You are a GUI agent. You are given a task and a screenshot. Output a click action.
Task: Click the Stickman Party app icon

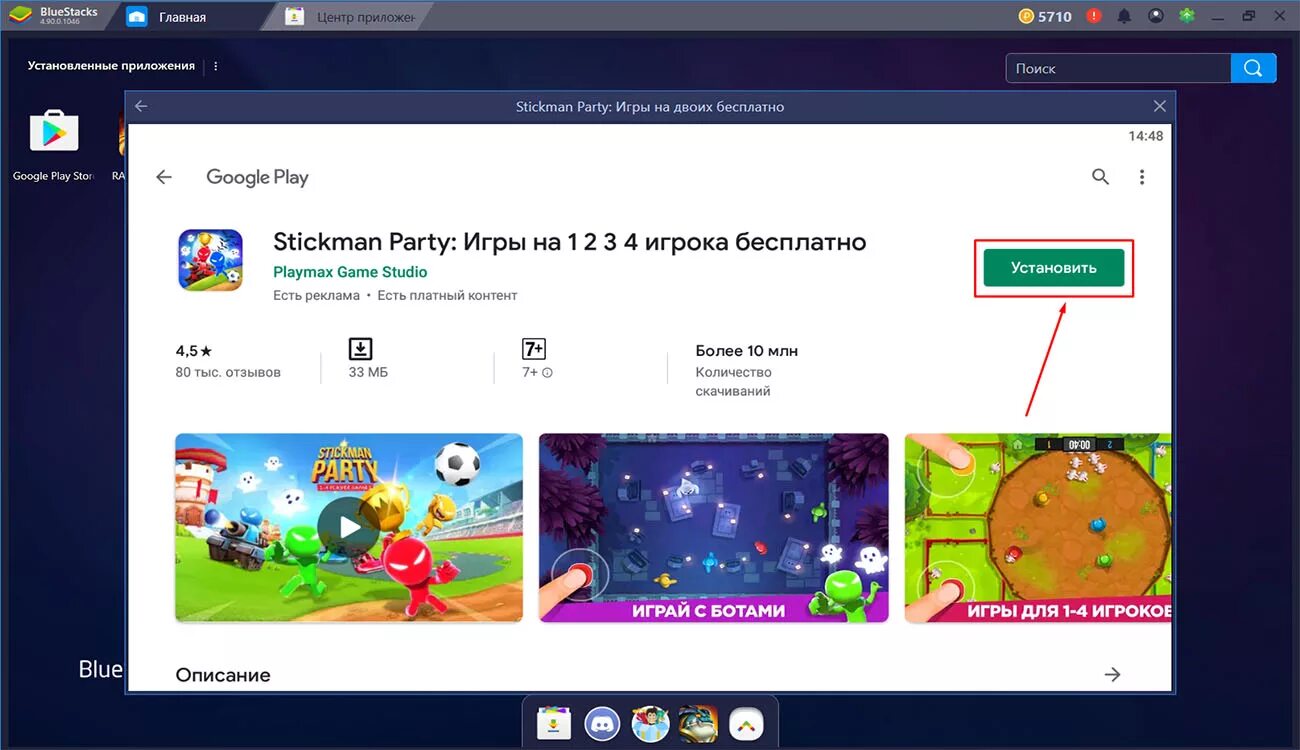[x=210, y=260]
